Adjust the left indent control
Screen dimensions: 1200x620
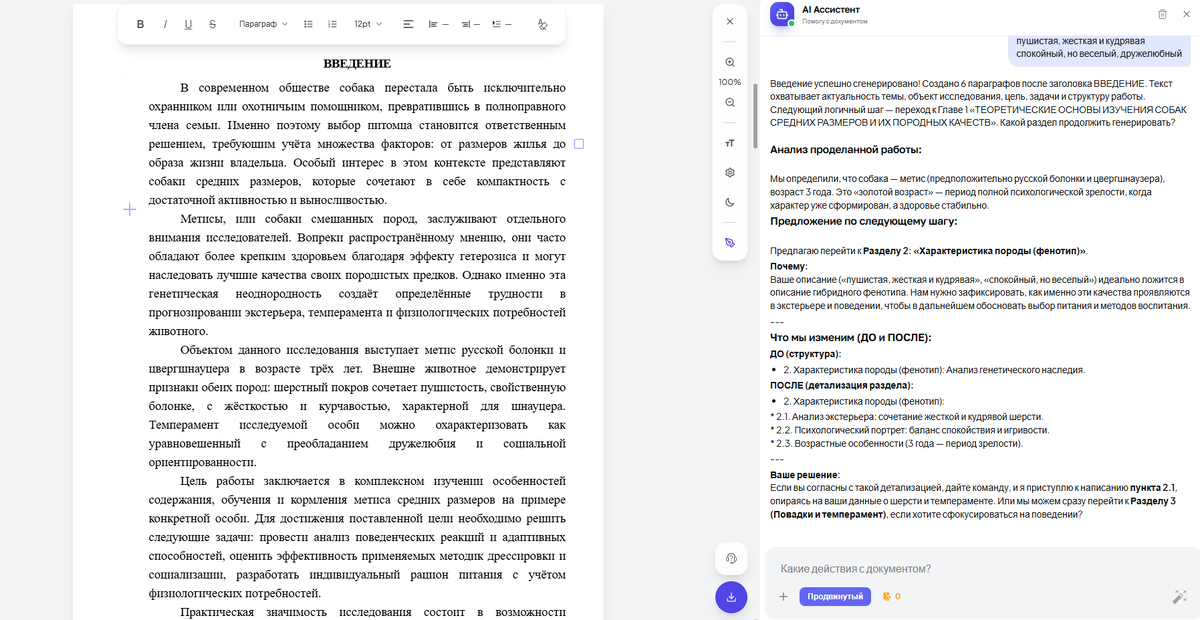(x=438, y=24)
